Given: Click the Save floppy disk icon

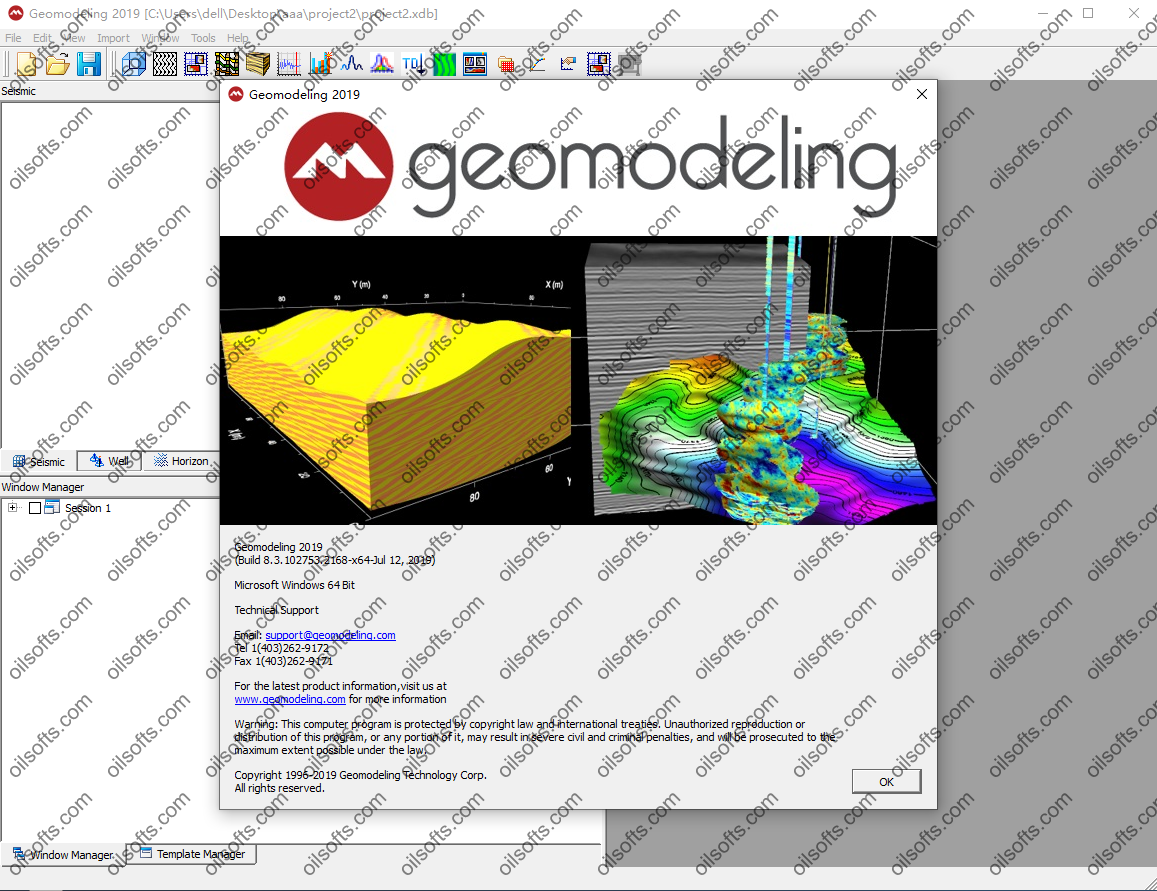Looking at the screenshot, I should [89, 64].
